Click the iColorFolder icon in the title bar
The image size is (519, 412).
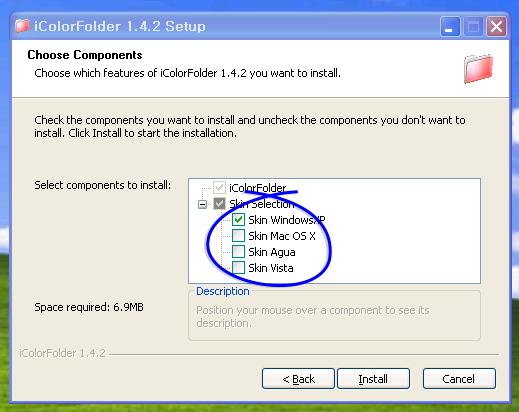pos(22,26)
